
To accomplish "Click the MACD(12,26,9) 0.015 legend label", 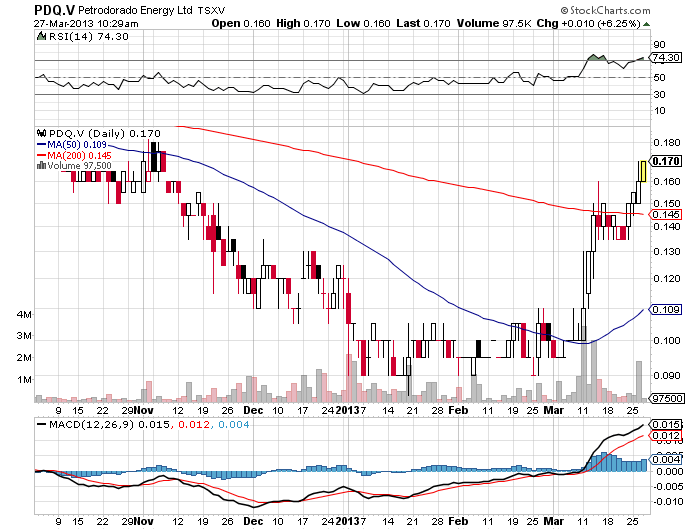I will [109, 424].
